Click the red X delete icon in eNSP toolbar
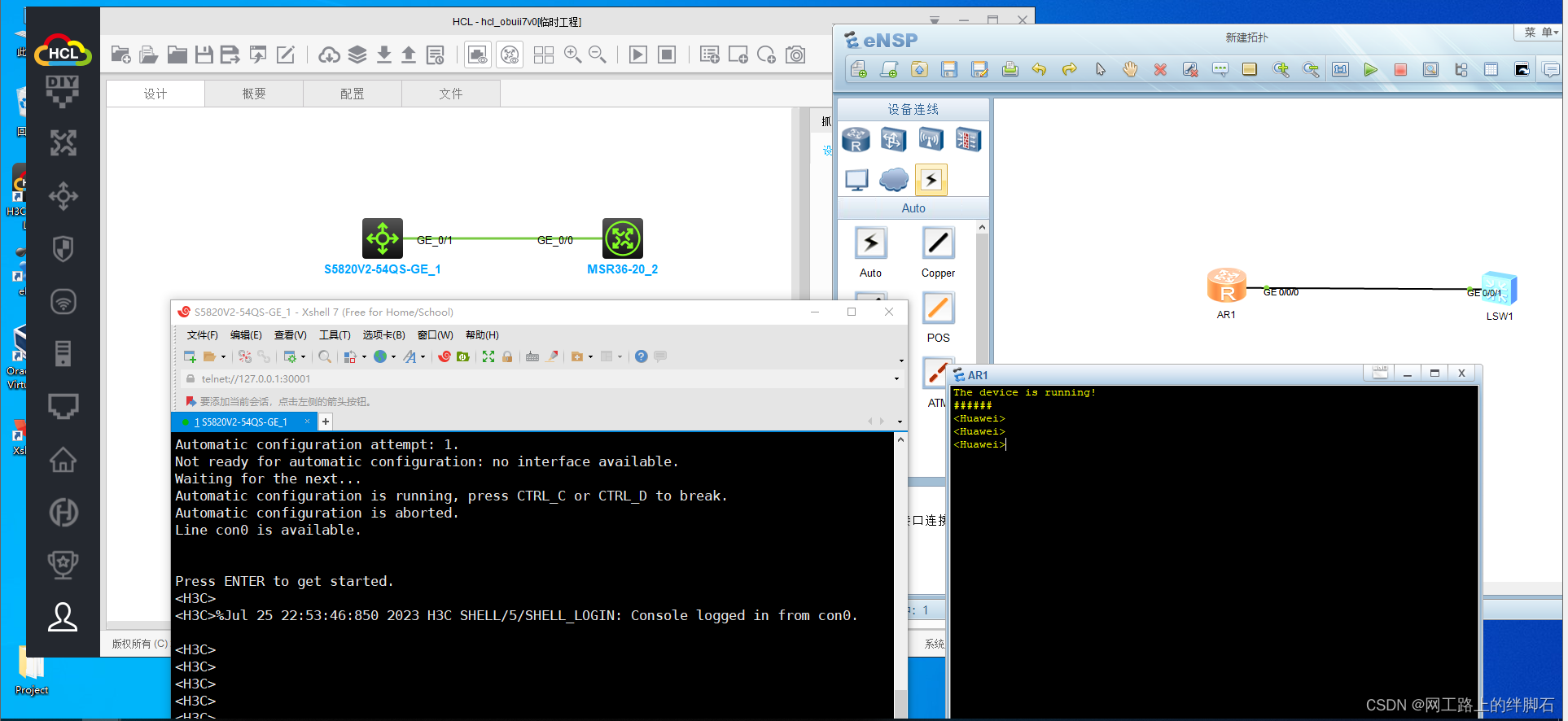The width and height of the screenshot is (1568, 721). coord(1160,70)
